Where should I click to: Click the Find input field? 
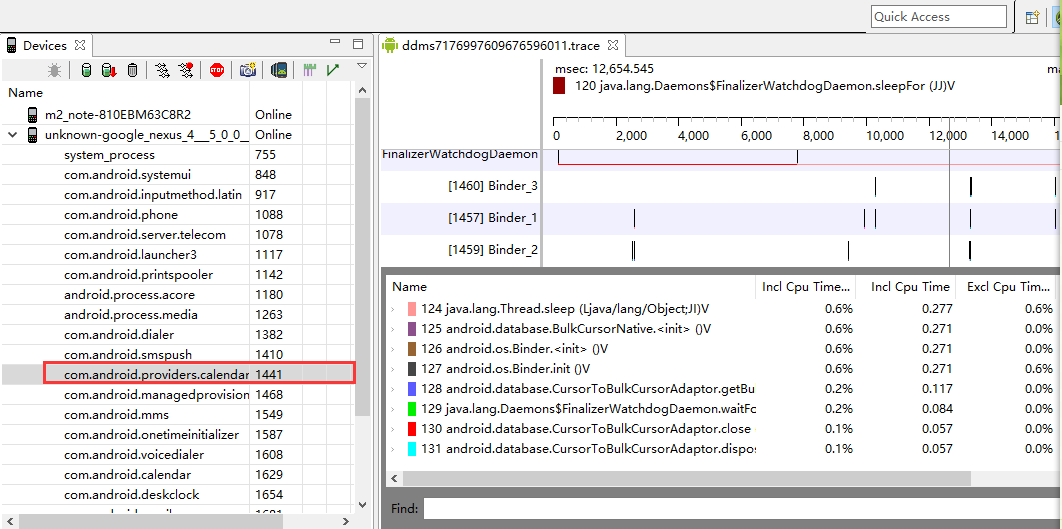pos(740,509)
